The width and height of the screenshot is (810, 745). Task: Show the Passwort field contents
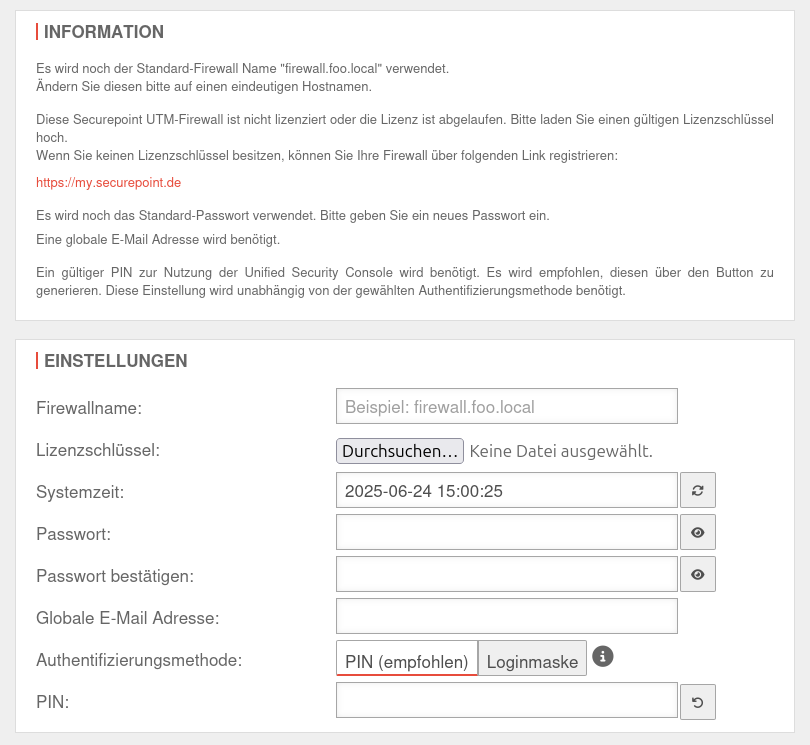click(698, 532)
